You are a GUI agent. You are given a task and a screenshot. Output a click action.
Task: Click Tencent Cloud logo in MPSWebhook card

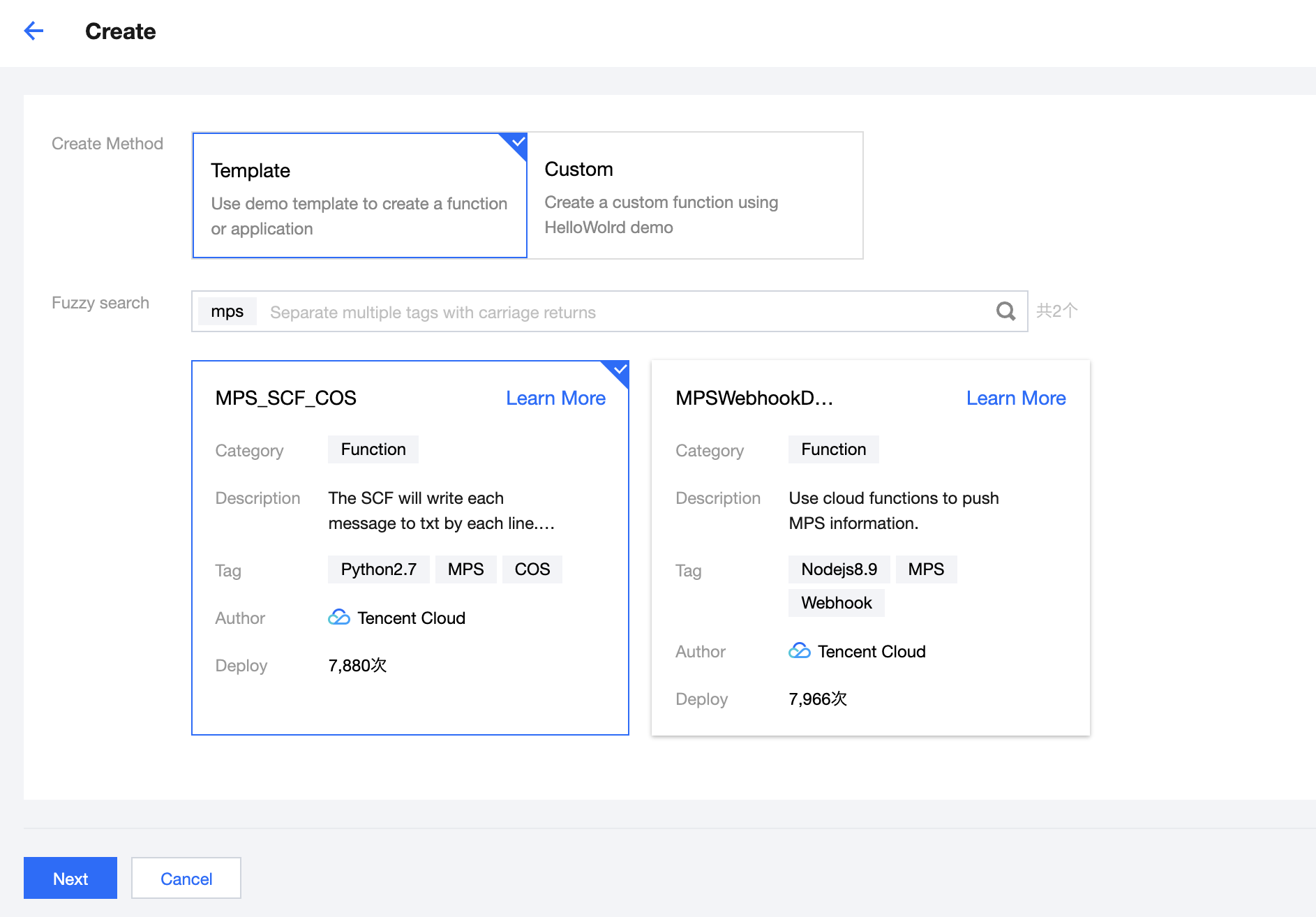[x=800, y=651]
